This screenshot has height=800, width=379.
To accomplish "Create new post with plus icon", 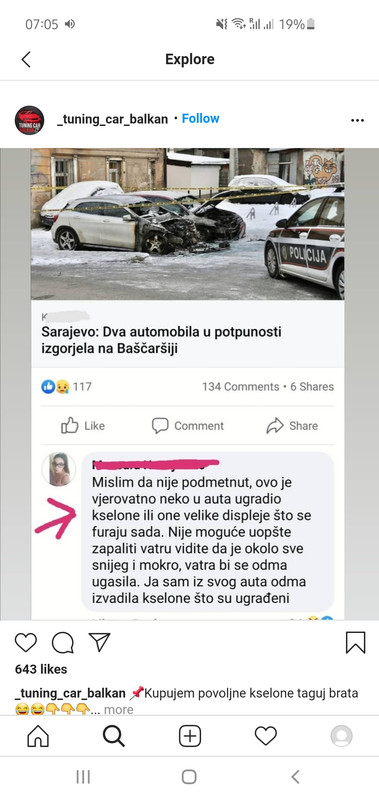I will point(190,736).
